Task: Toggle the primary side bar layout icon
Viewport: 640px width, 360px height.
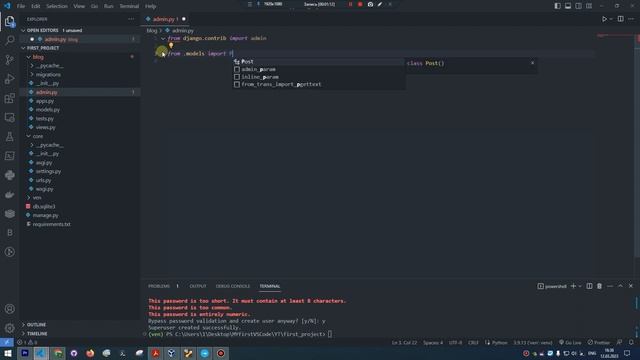Action: [558, 6]
